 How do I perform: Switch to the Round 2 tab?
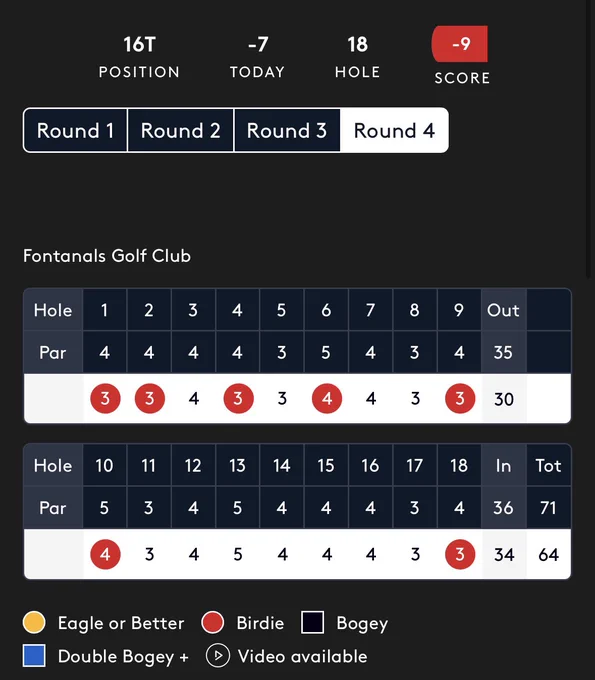[180, 131]
